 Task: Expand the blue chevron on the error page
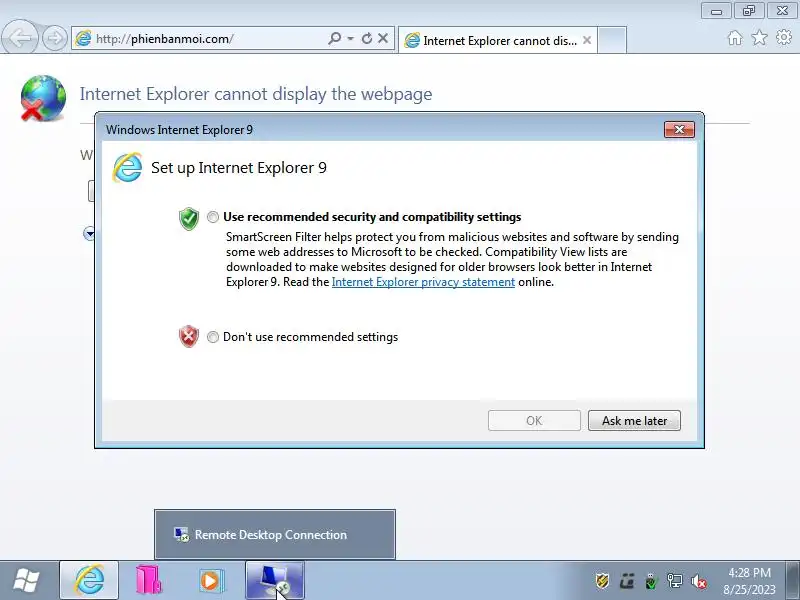coord(89,234)
